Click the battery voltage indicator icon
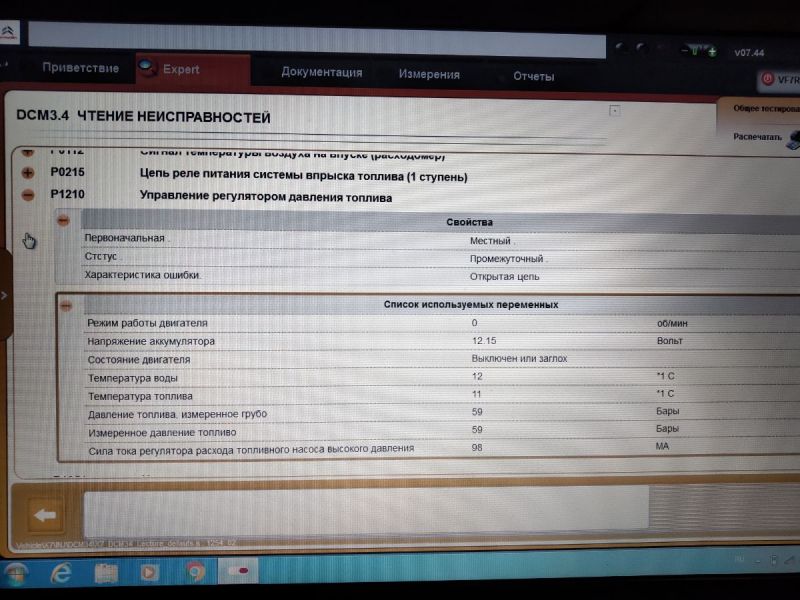This screenshot has height=600, width=800. point(697,49)
